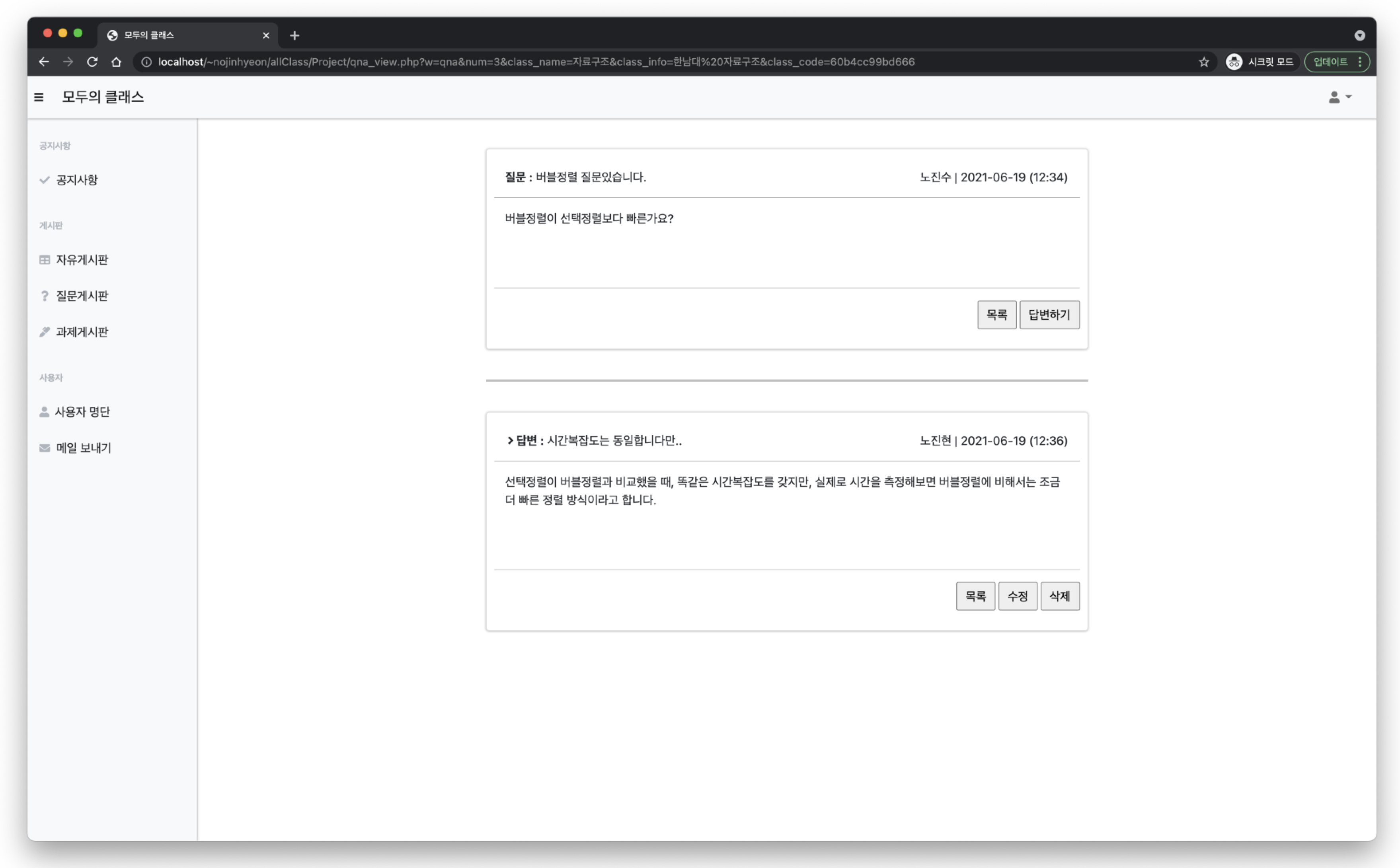Open Chrome 업데이트 menu button
The height and width of the screenshot is (868, 1400).
point(1336,62)
